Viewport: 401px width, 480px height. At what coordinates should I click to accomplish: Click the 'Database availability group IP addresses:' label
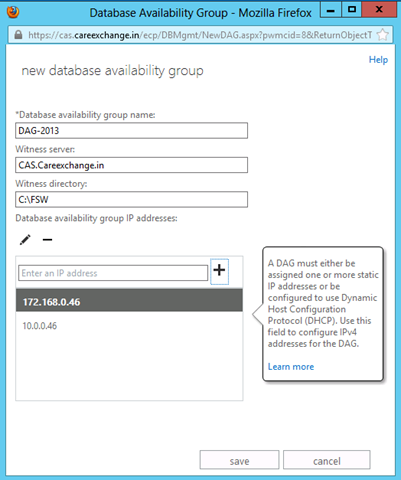[x=96, y=218]
